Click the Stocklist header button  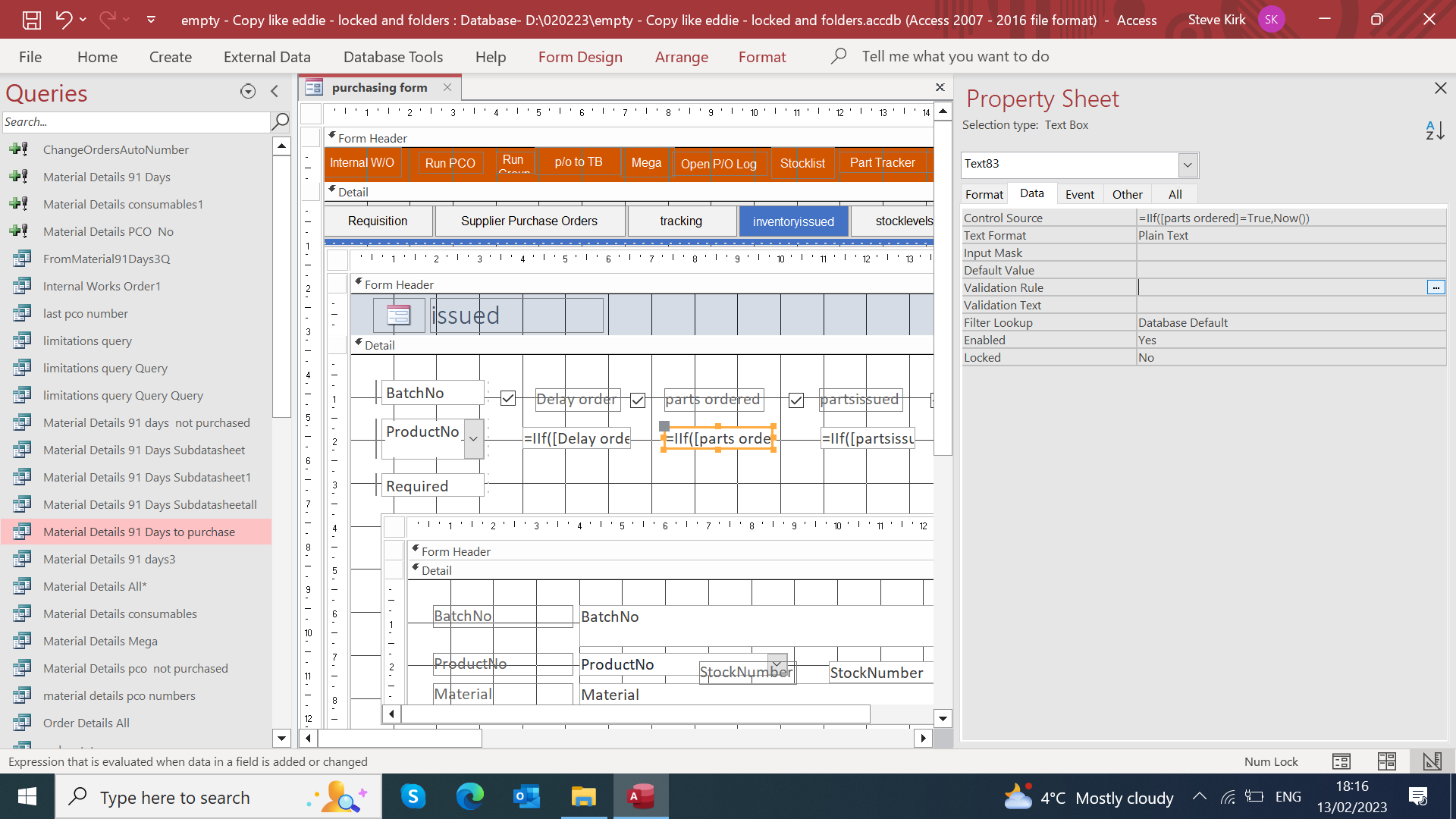point(802,163)
